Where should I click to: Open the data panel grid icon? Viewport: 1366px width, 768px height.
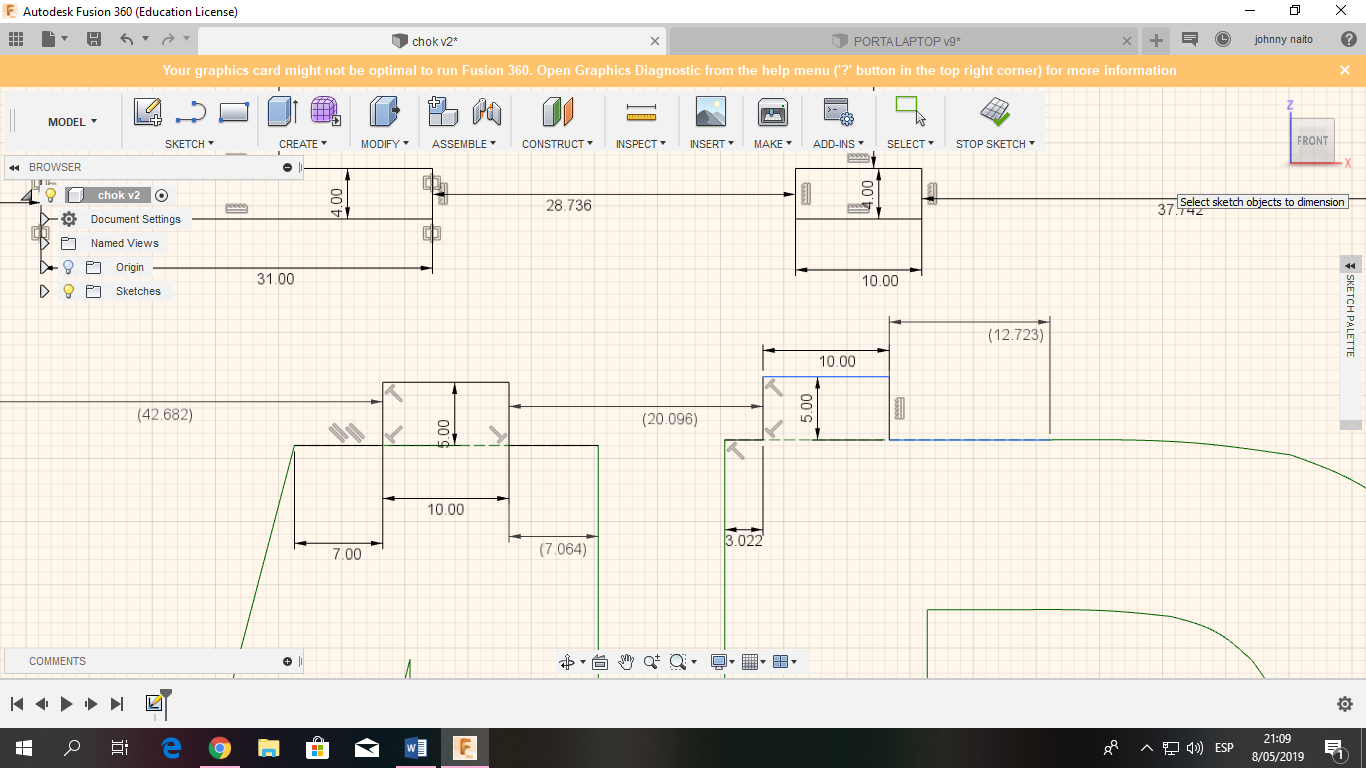[x=15, y=39]
